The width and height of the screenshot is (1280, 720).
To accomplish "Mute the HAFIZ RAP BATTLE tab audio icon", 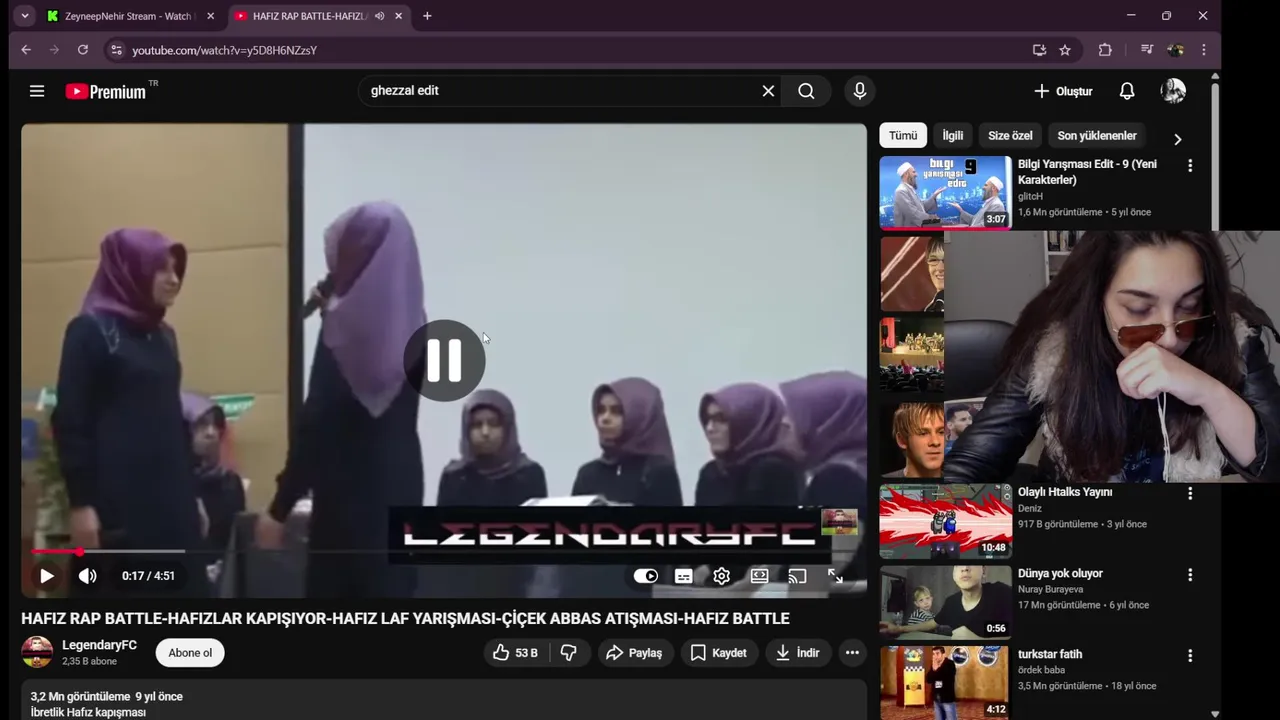I will click(379, 16).
